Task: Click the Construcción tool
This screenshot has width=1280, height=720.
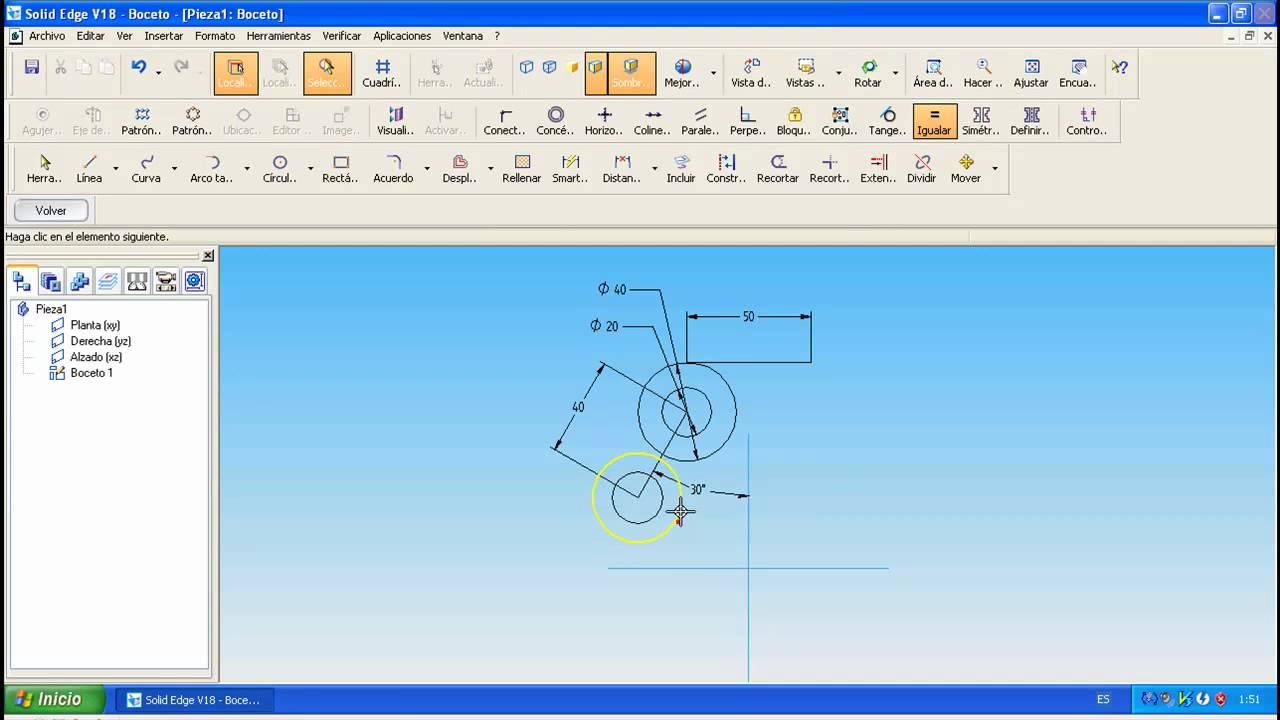Action: tap(726, 169)
